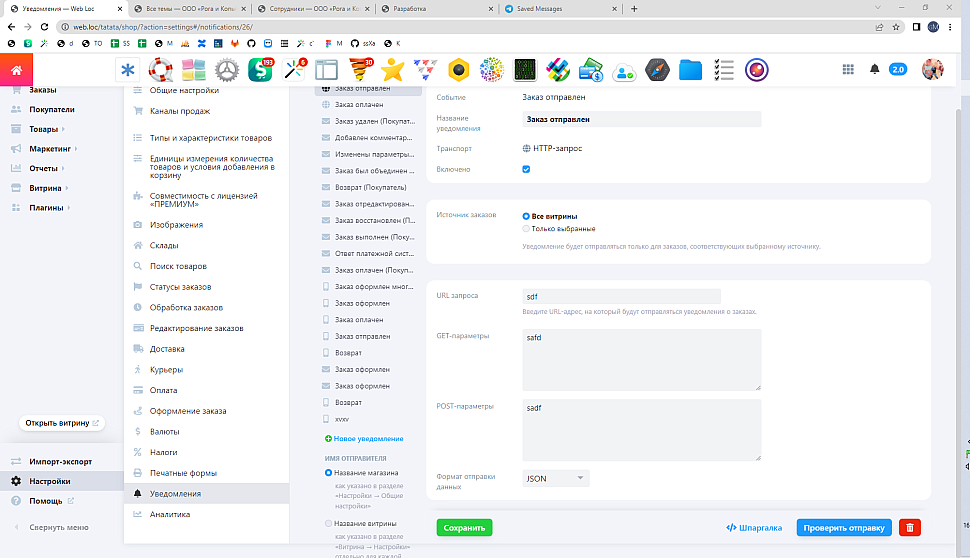The height and width of the screenshot is (558, 970).
Task: Click the URL запроса input field
Action: pos(621,296)
